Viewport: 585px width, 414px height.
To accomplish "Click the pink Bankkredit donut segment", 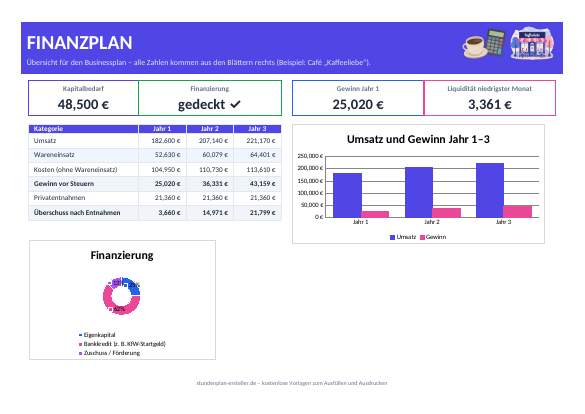I will point(129,308).
